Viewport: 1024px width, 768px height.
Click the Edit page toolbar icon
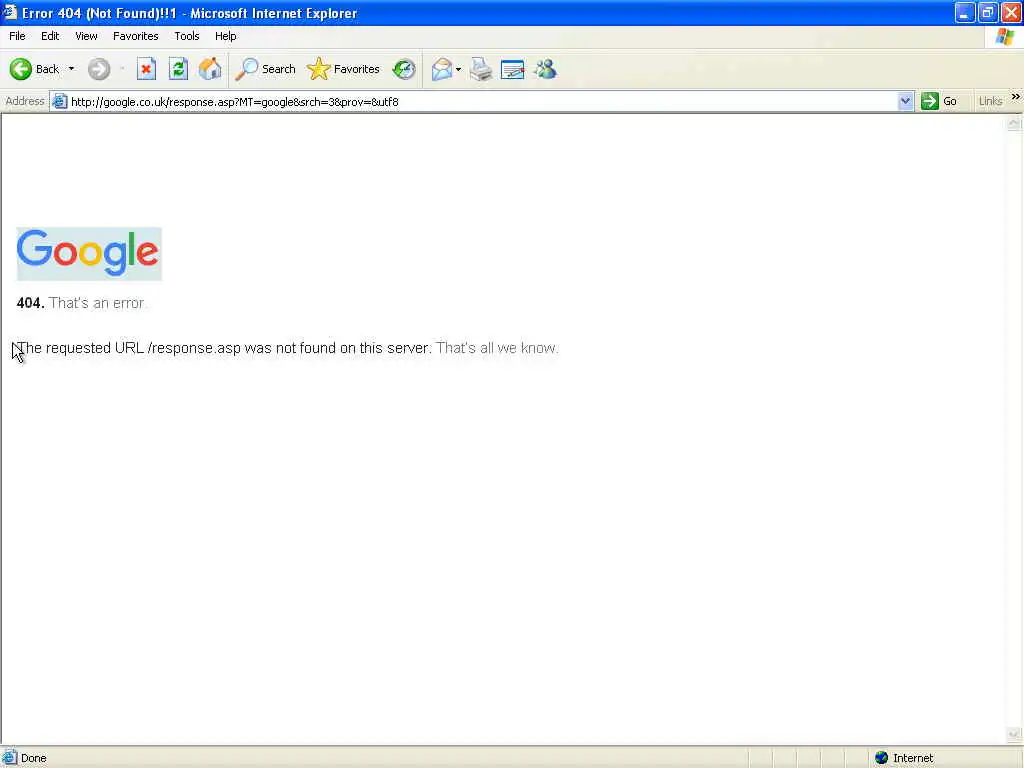[513, 69]
